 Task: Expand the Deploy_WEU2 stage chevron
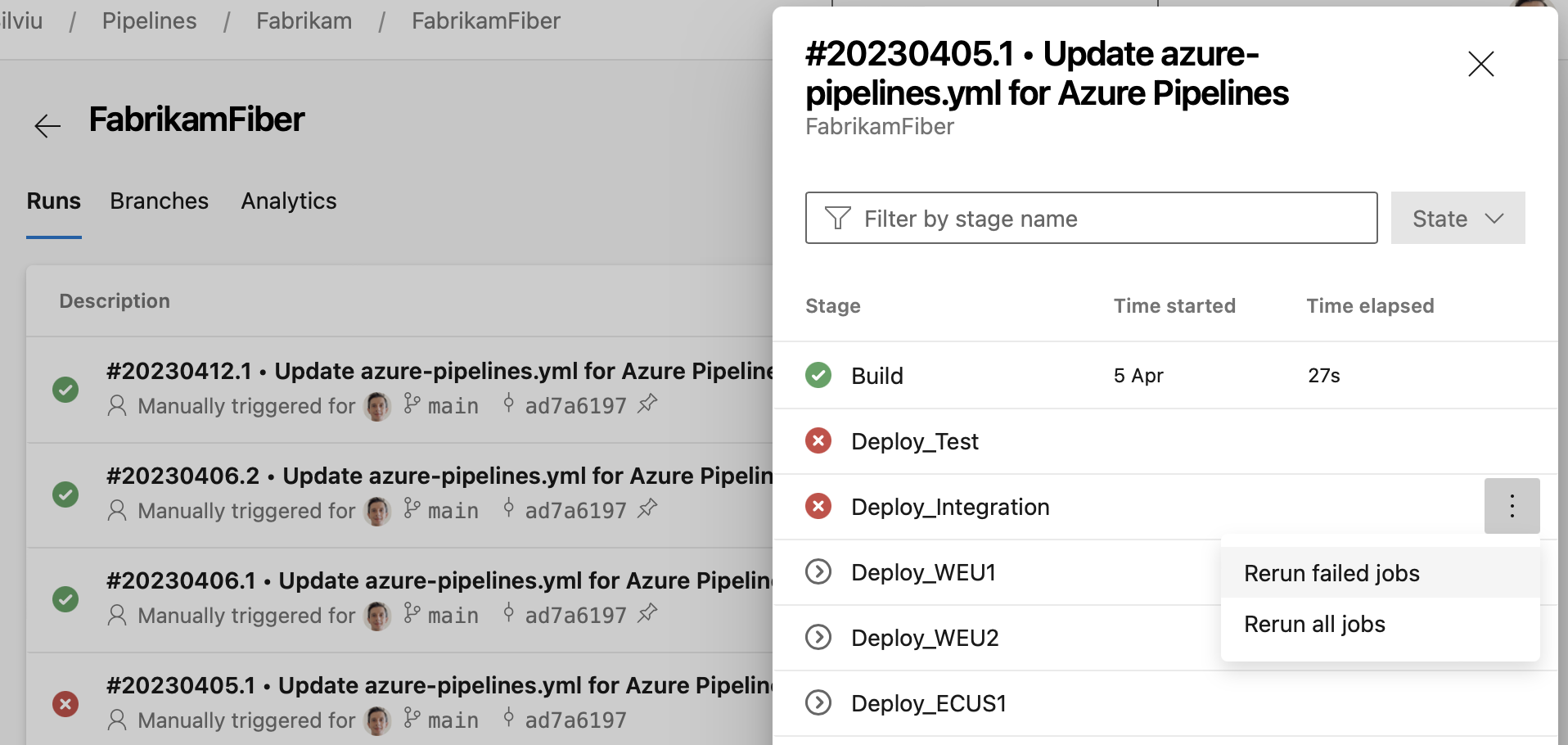point(818,637)
